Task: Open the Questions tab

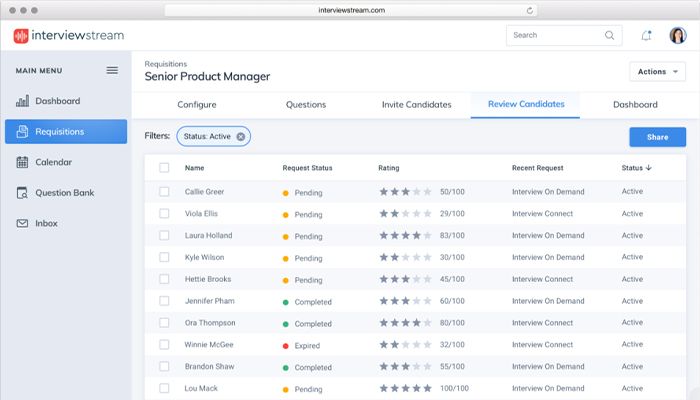Action: click(305, 104)
